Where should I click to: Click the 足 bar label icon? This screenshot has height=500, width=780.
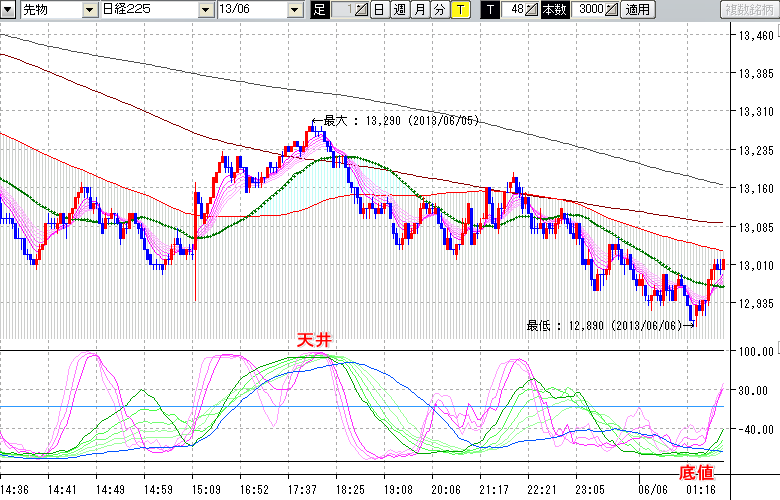point(319,10)
